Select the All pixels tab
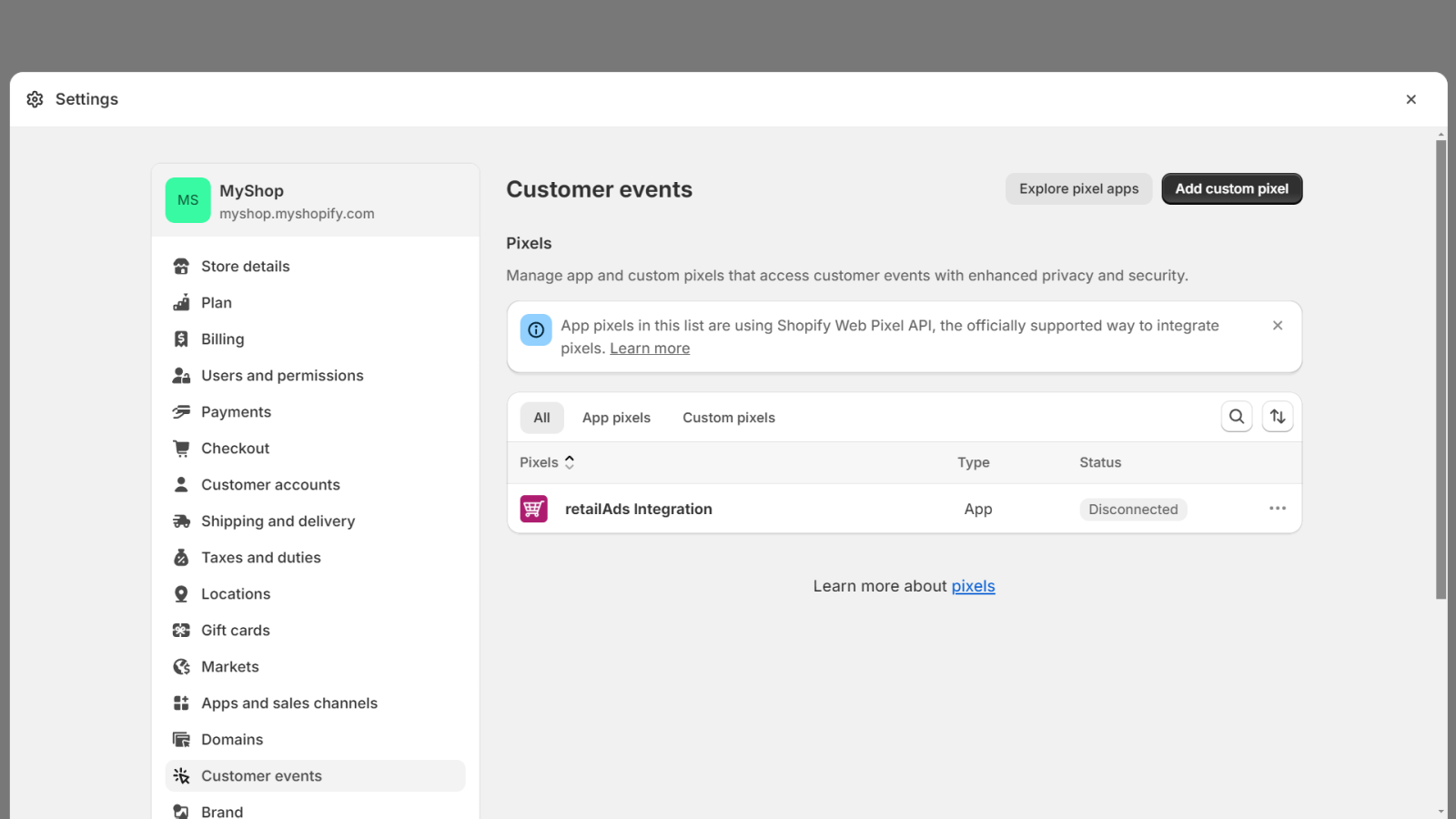Screen dimensions: 1456x819 click(541, 418)
